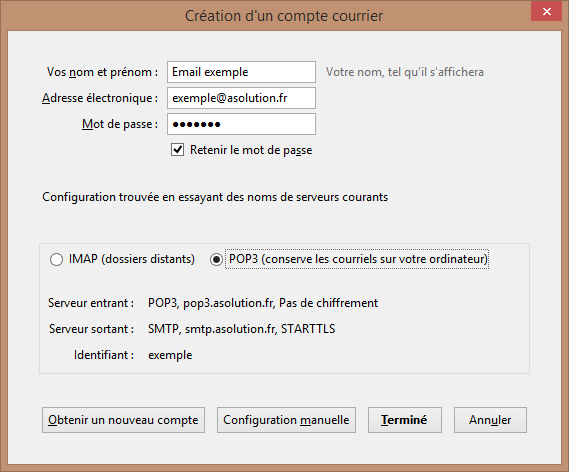Focus the email address field with exemple@asolution.fr
569x472 pixels.
[241, 98]
